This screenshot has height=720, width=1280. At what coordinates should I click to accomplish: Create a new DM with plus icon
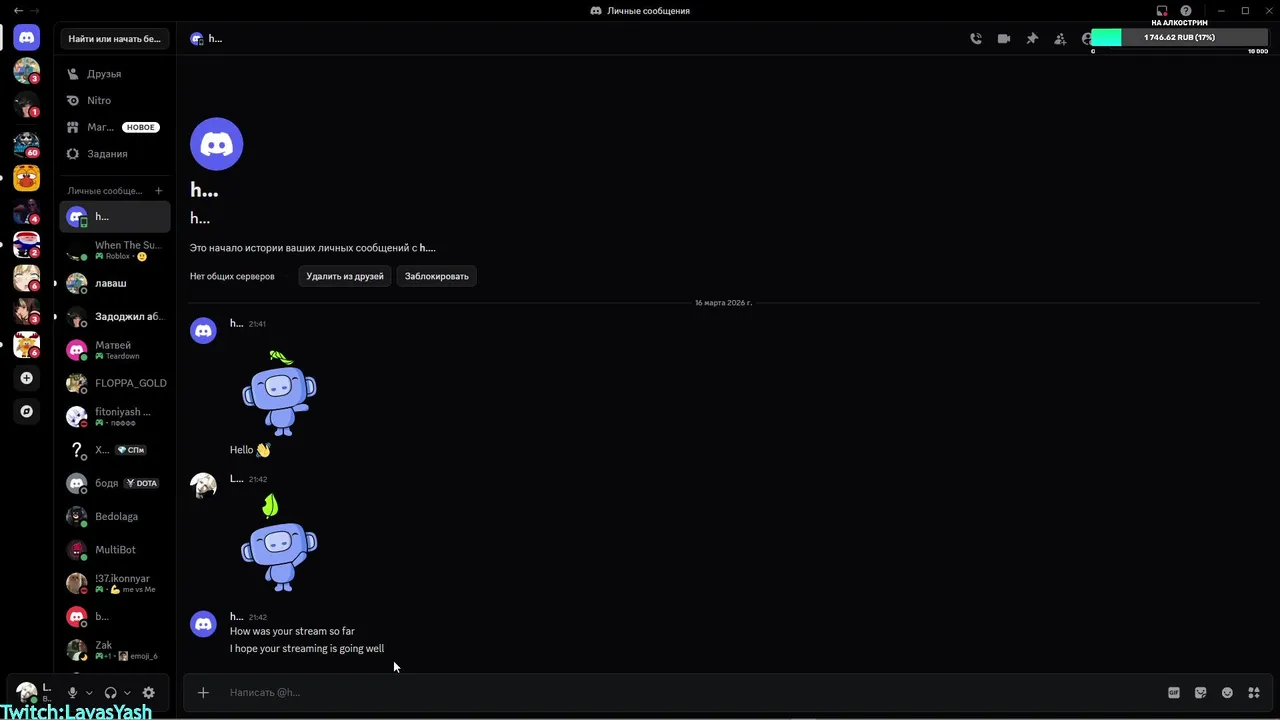159,190
